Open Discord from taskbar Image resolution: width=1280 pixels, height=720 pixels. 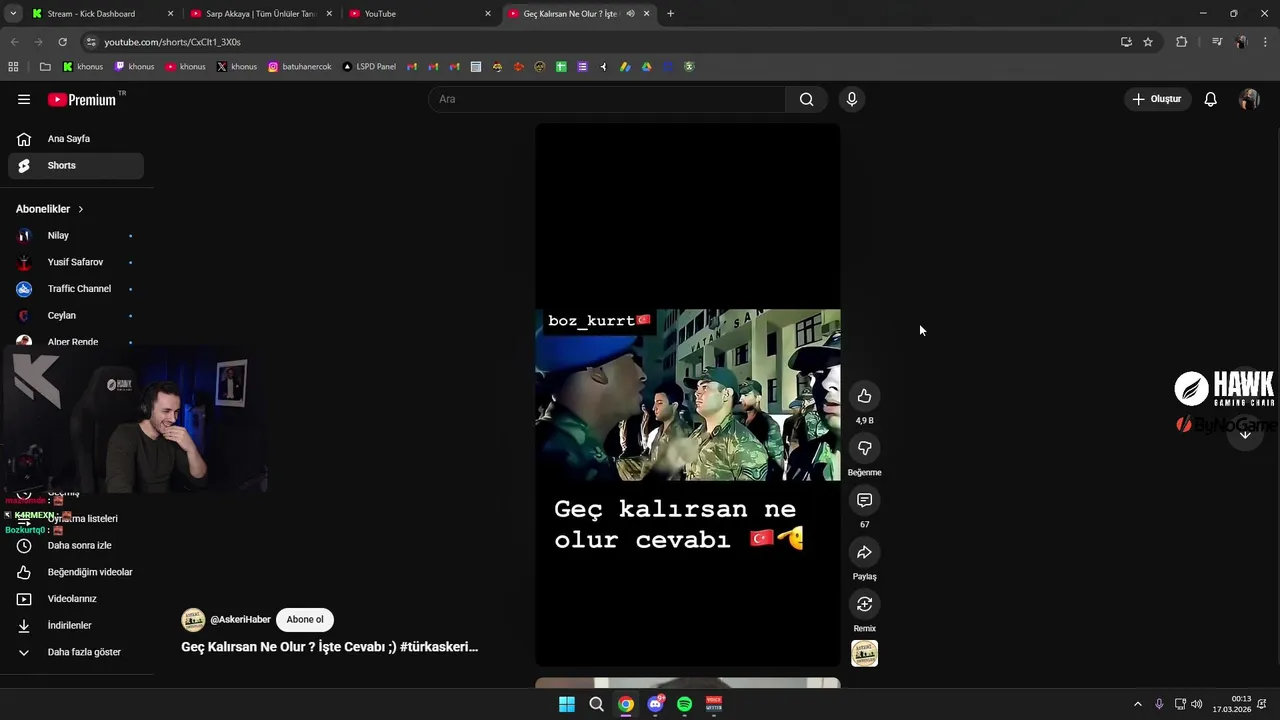pos(655,704)
